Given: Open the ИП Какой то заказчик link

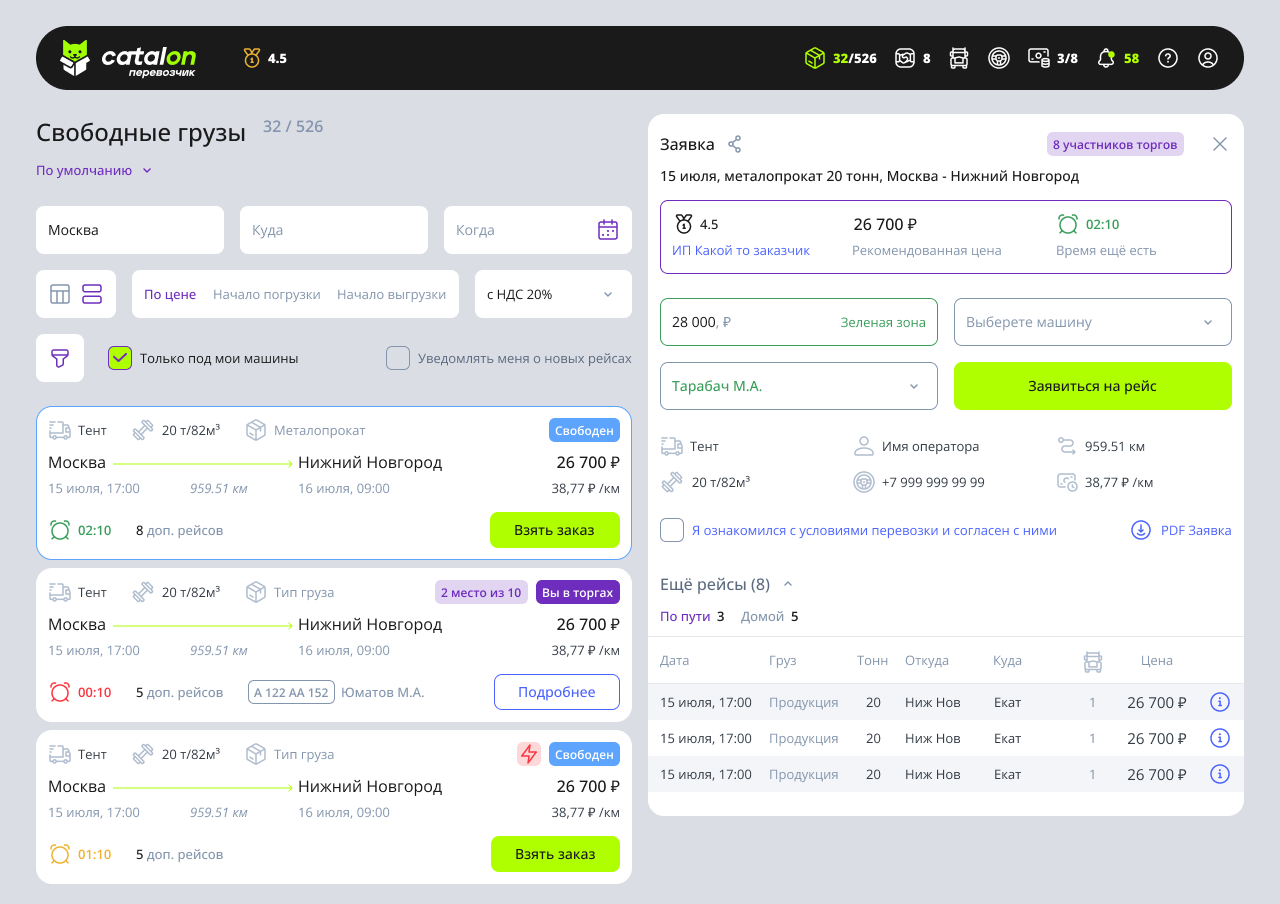Looking at the screenshot, I should (x=741, y=250).
